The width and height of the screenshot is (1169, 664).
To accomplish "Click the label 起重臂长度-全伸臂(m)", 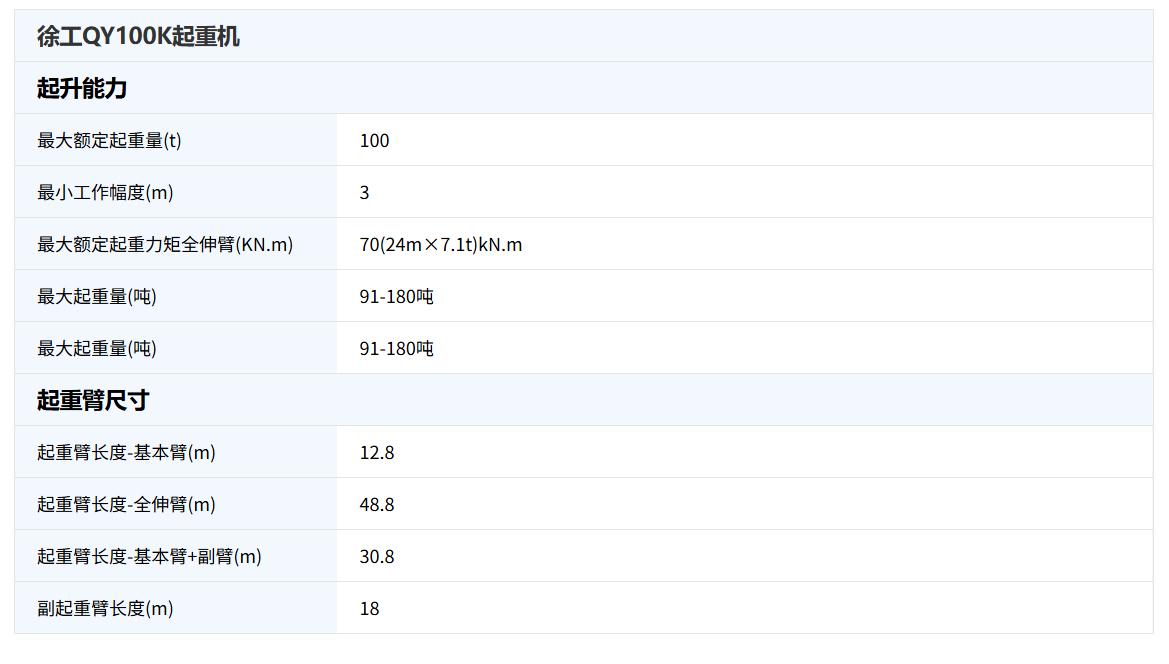I will [x=126, y=505].
